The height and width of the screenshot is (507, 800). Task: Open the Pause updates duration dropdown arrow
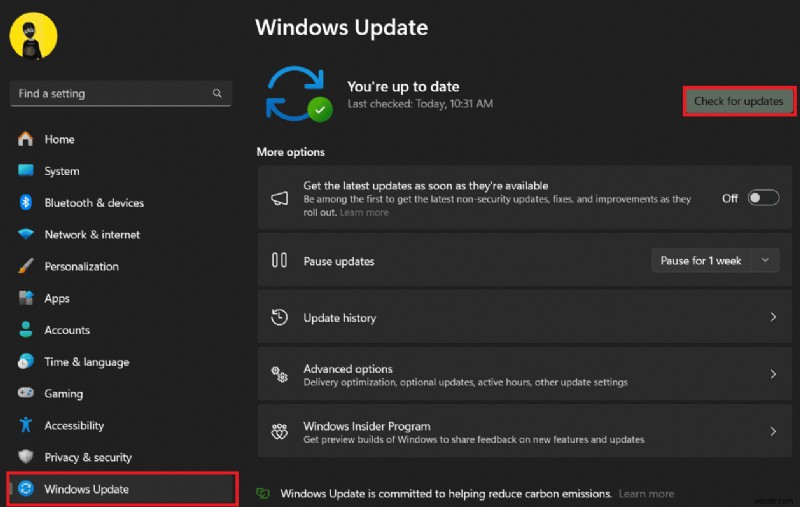(765, 260)
